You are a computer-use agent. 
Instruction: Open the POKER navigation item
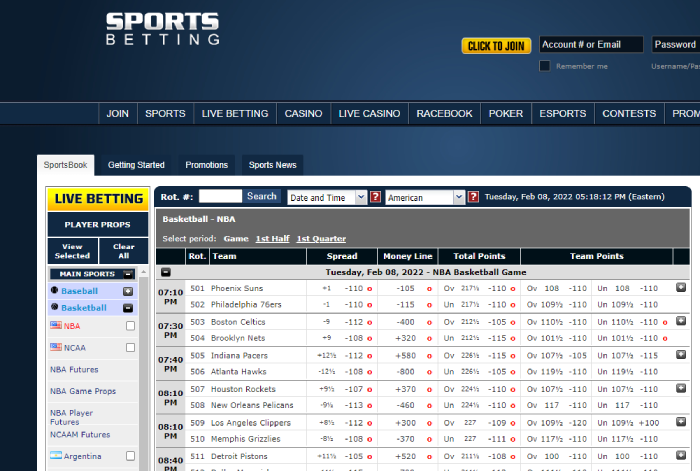[506, 113]
